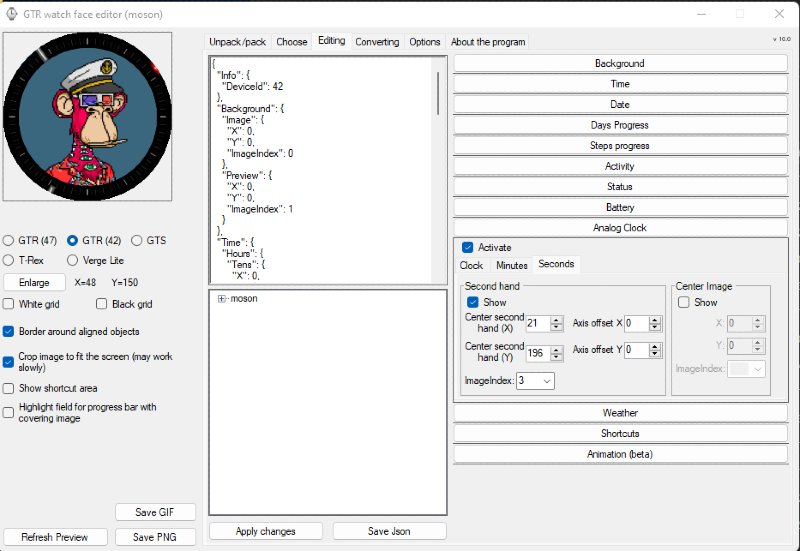
Task: Open the Converting tab
Action: pyautogui.click(x=377, y=42)
